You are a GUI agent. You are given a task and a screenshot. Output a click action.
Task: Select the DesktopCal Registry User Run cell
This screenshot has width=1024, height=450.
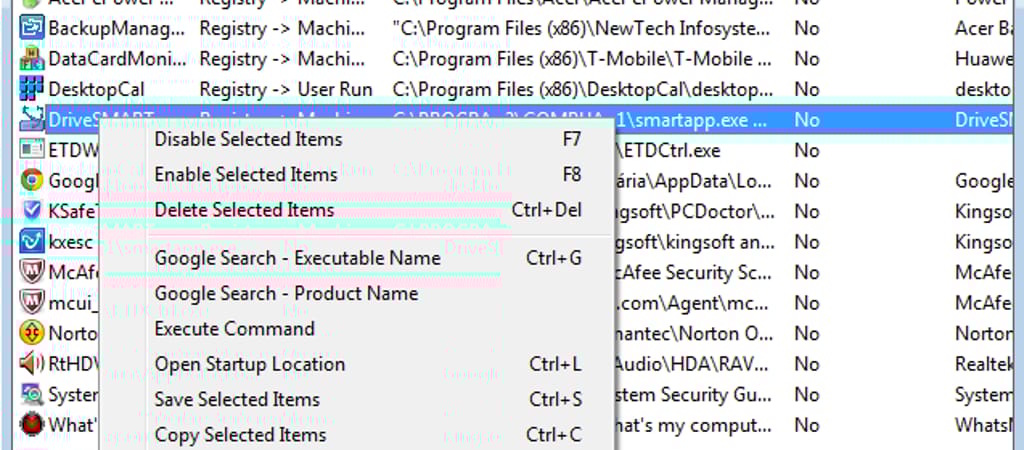point(286,90)
